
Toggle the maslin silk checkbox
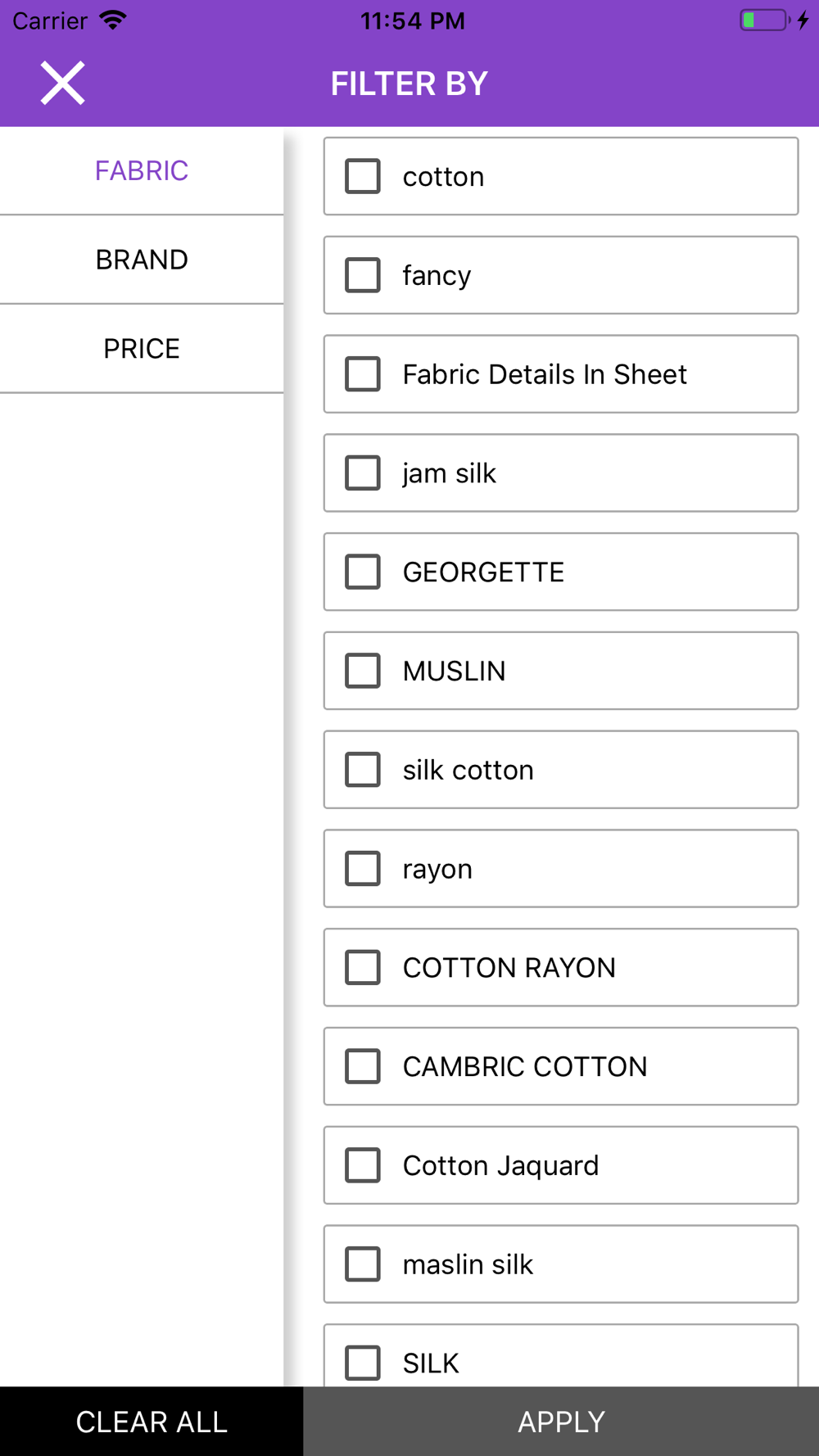pyautogui.click(x=363, y=1264)
